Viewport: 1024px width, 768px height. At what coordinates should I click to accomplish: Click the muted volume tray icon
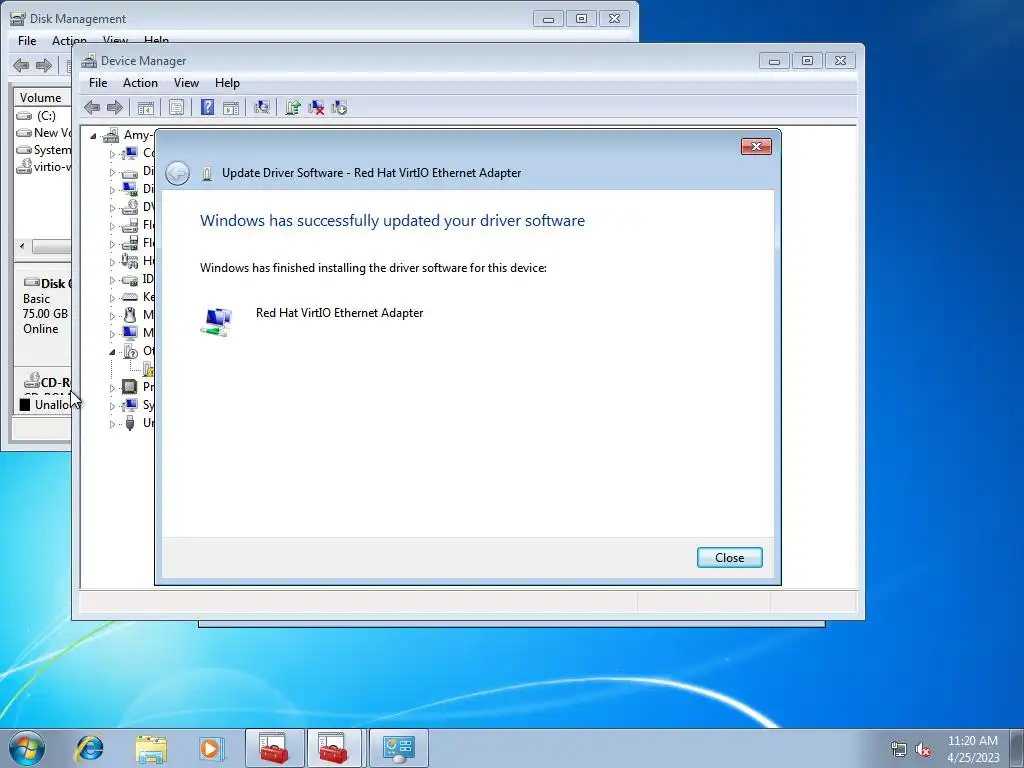pos(923,749)
